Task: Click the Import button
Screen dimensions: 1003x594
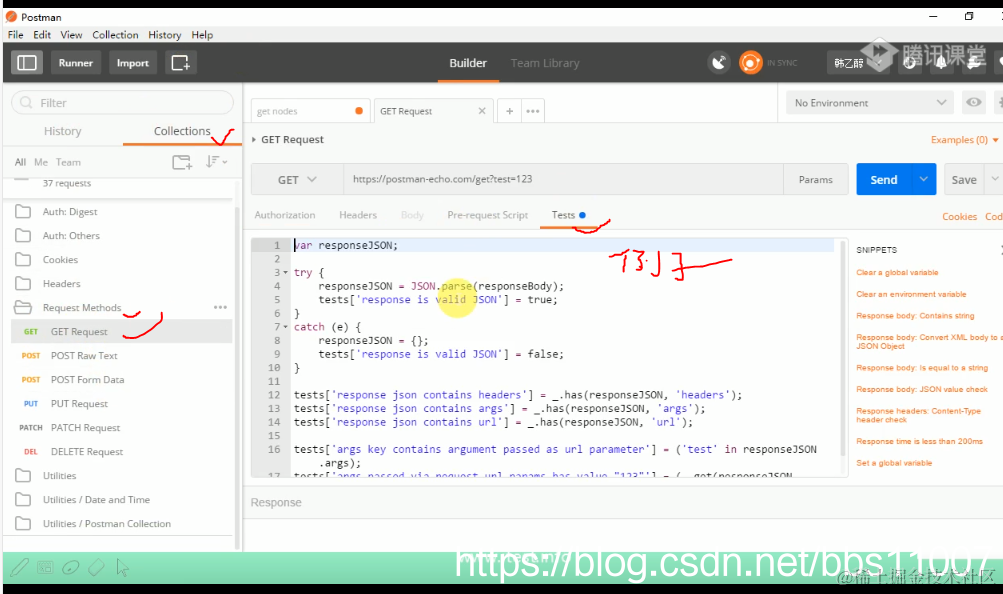Action: click(132, 63)
